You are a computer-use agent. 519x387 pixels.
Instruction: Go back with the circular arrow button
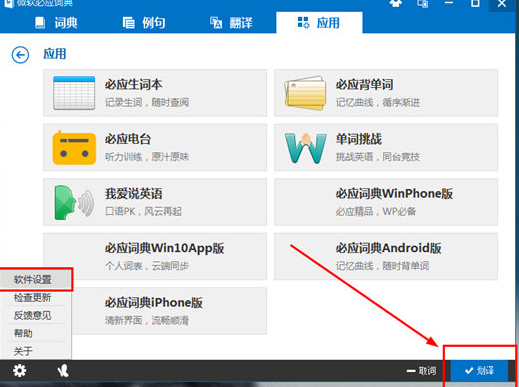(20, 55)
